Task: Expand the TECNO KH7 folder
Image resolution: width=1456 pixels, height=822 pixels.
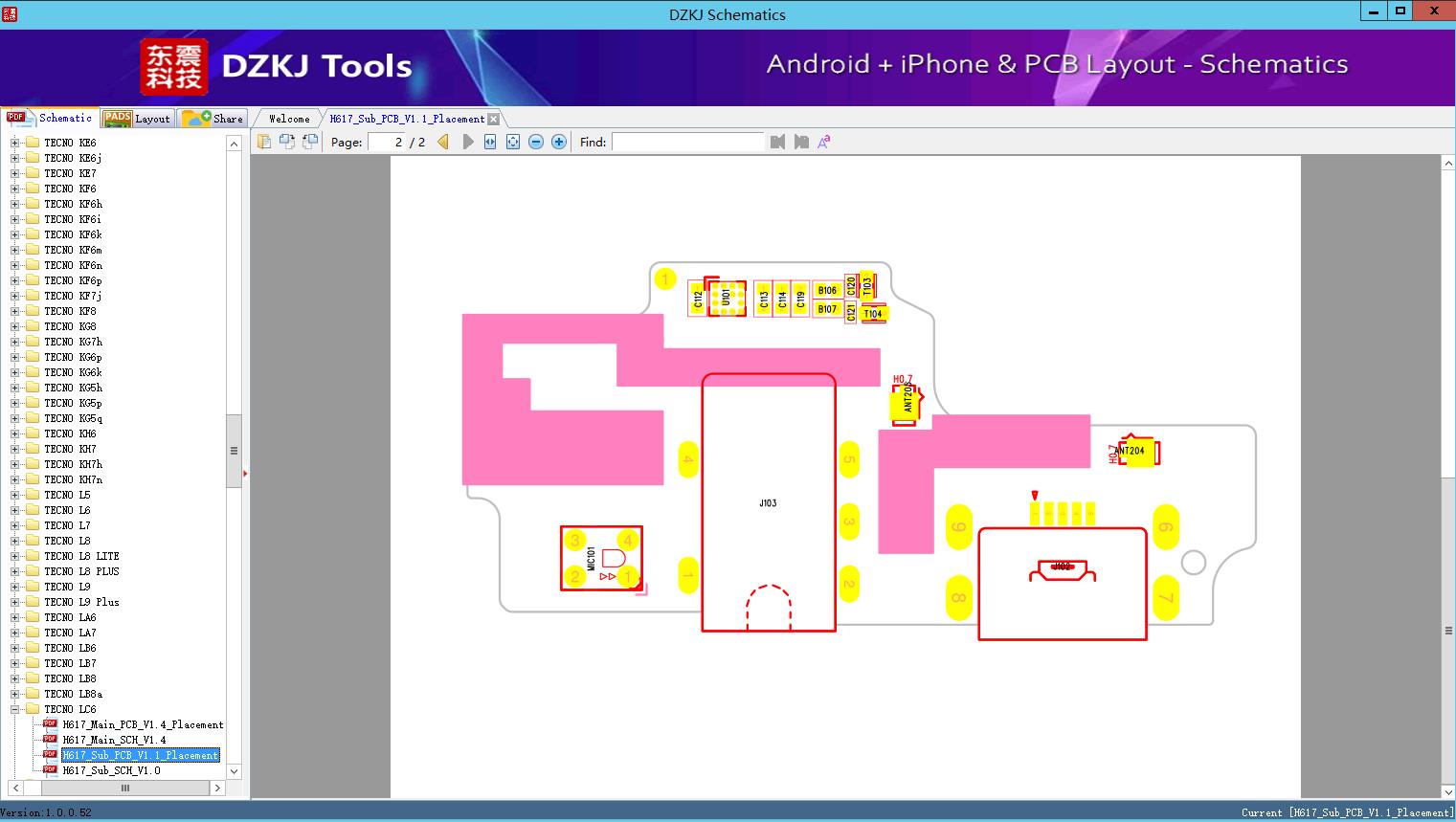Action: [x=14, y=449]
